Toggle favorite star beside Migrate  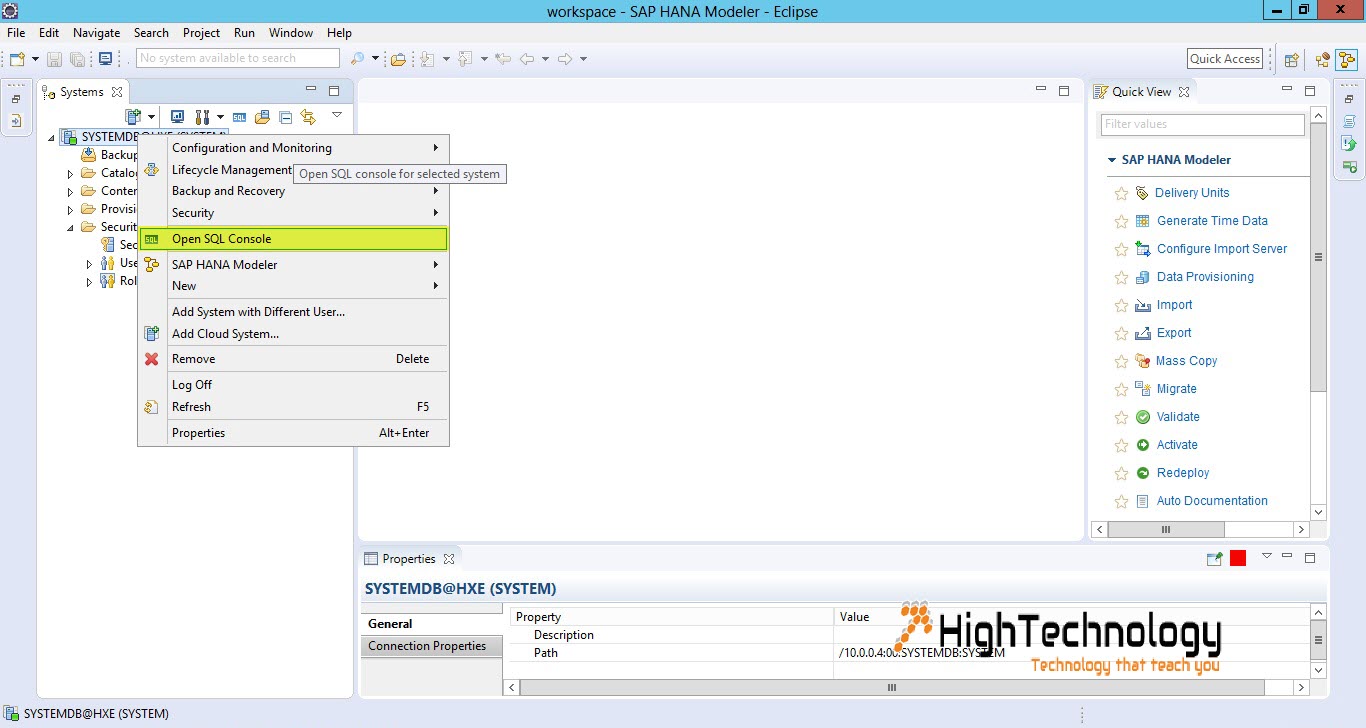tap(1121, 389)
